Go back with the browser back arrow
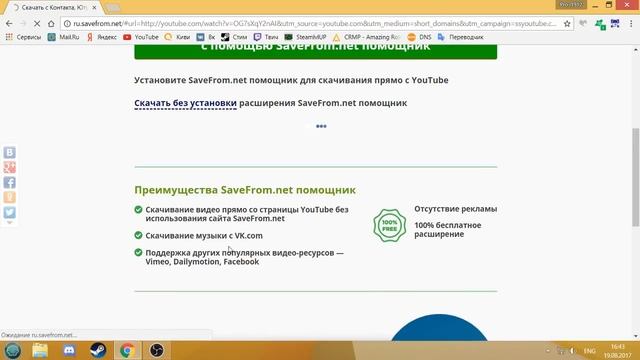The image size is (640, 360). [x=9, y=24]
